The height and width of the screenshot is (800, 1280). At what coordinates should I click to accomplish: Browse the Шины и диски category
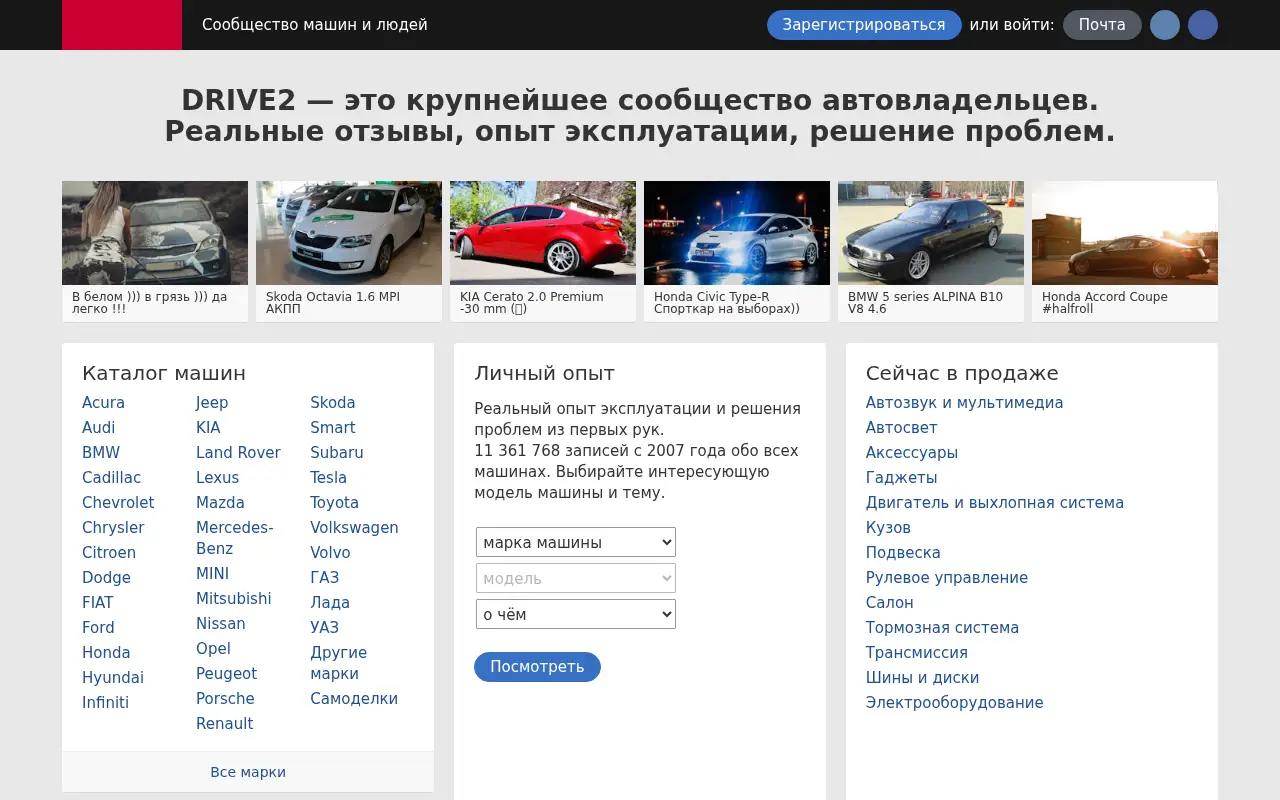pos(922,678)
